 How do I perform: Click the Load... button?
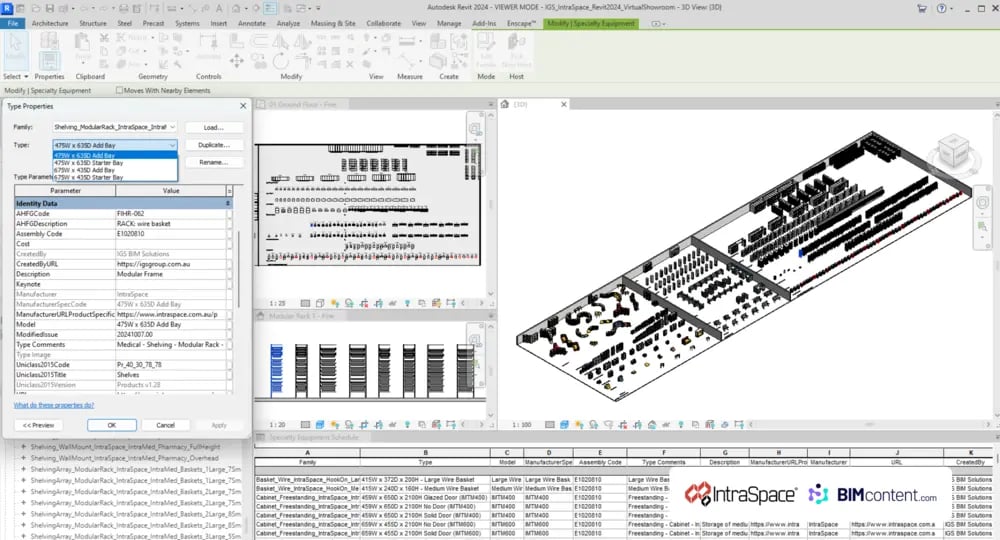tap(214, 128)
